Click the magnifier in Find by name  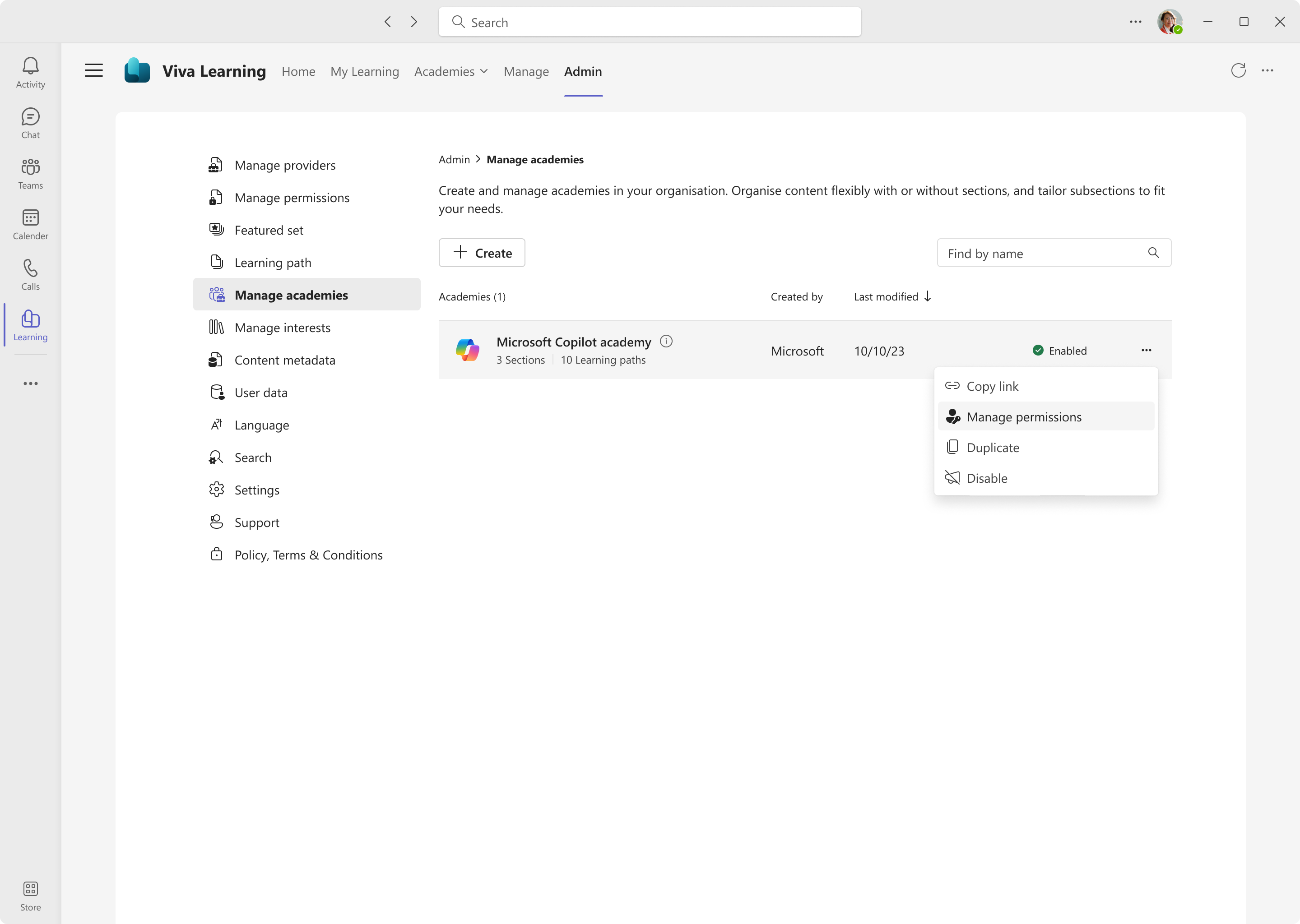1154,253
